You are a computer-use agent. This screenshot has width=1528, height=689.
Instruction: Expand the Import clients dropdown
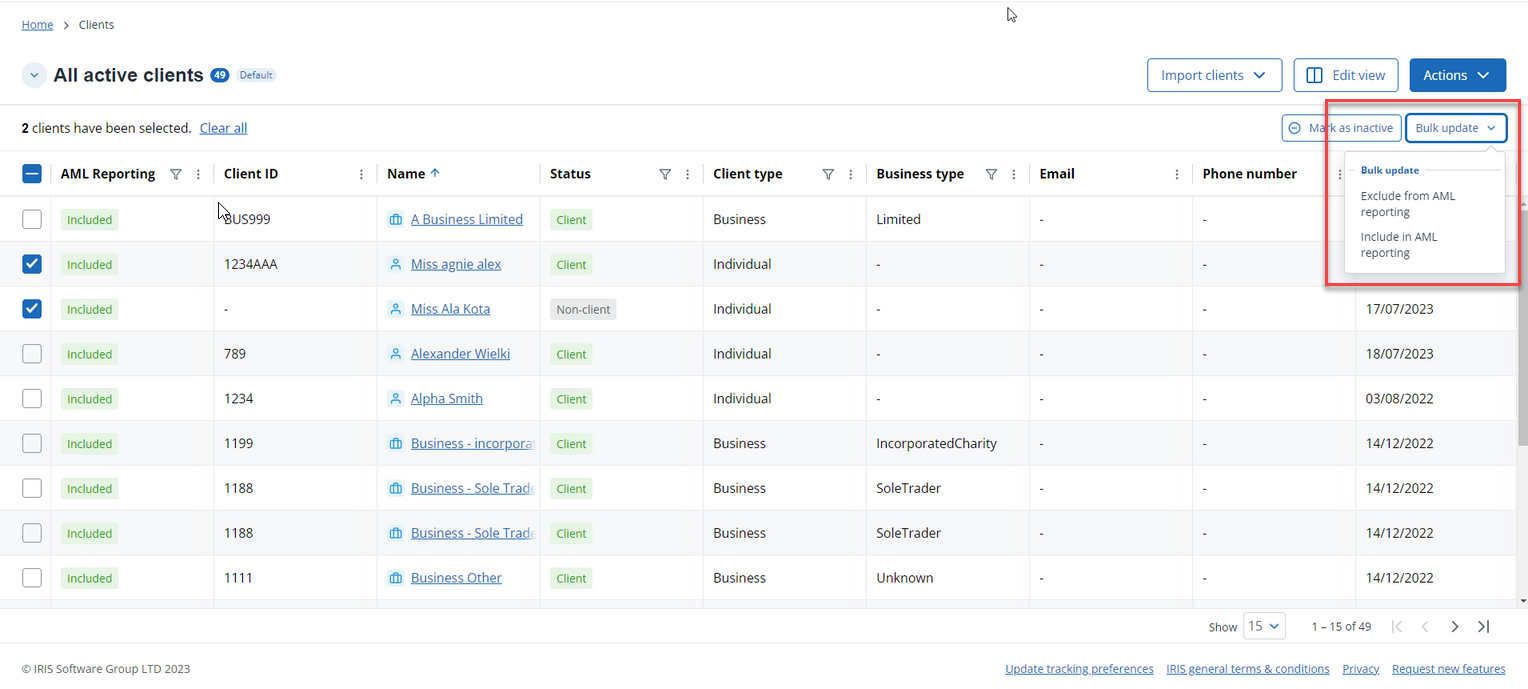click(x=1214, y=75)
